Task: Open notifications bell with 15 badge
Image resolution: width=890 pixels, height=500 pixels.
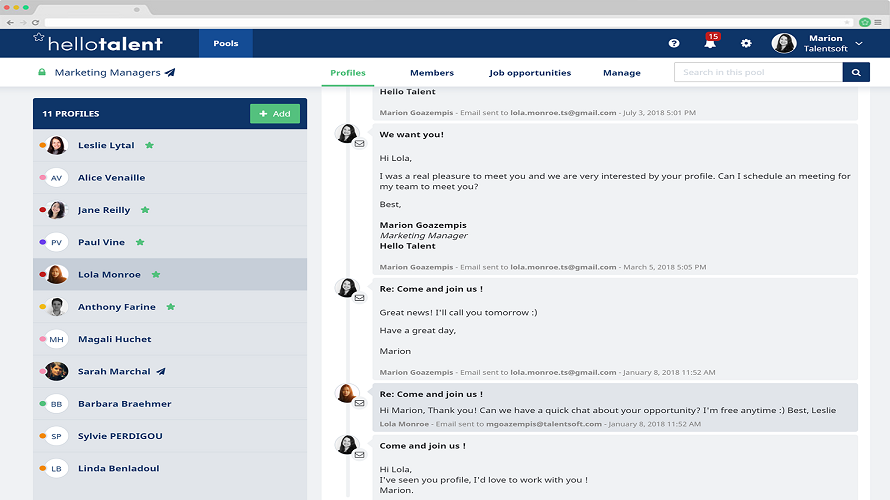Action: [711, 42]
